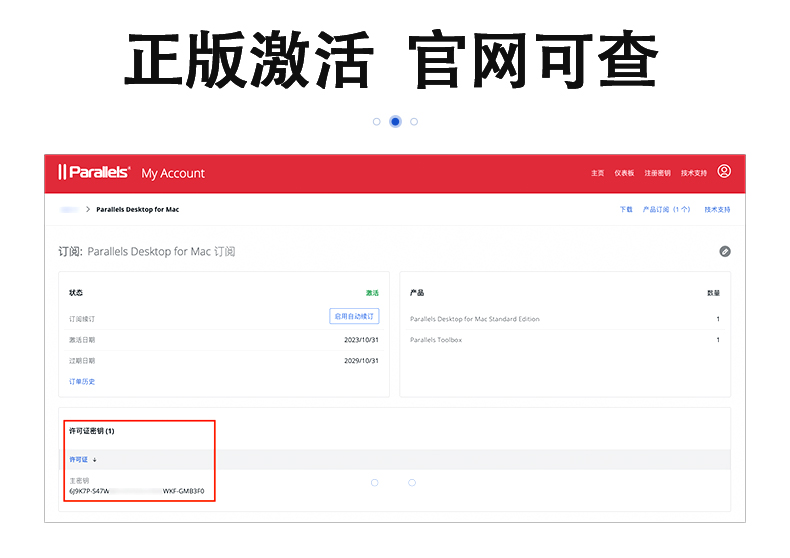Select the active middle carousel dot
790x558 pixels.
pyautogui.click(x=396, y=121)
